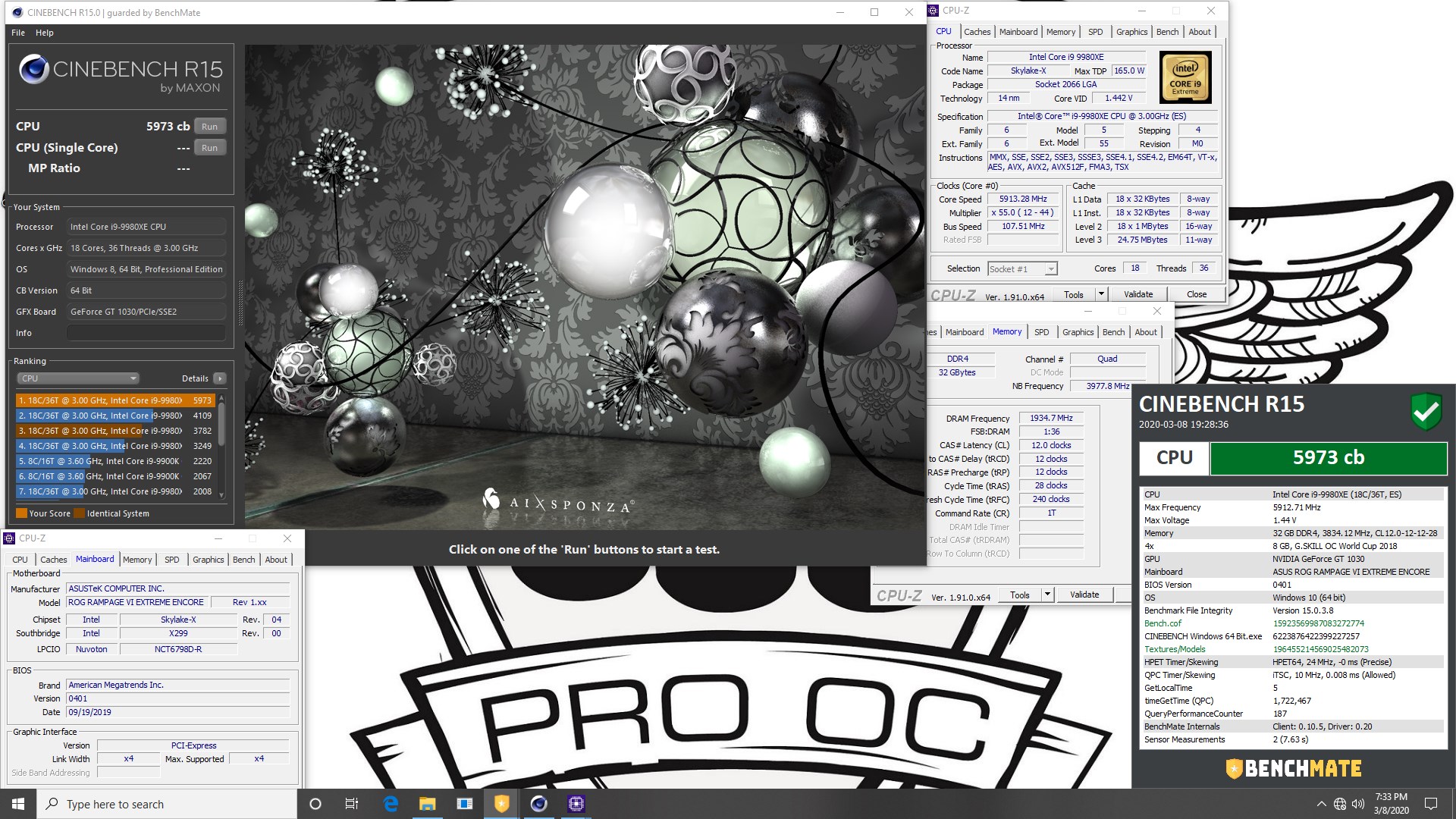Image resolution: width=1456 pixels, height=819 pixels.
Task: Open the Action Center notifications icon
Action: [x=1431, y=804]
